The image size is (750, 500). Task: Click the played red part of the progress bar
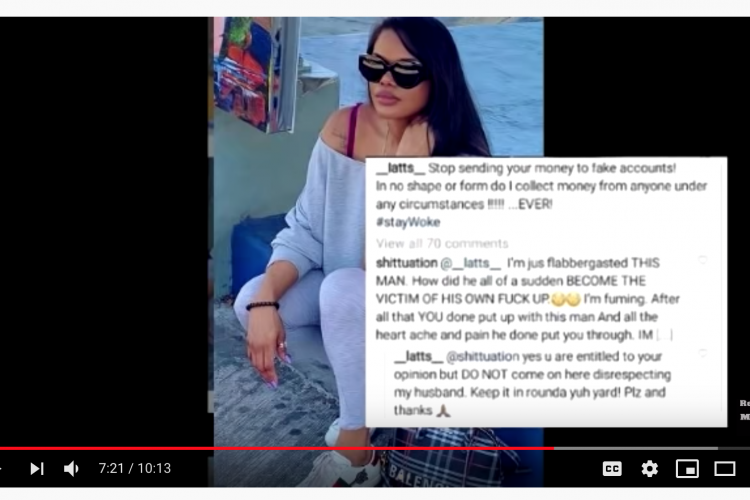(277, 448)
